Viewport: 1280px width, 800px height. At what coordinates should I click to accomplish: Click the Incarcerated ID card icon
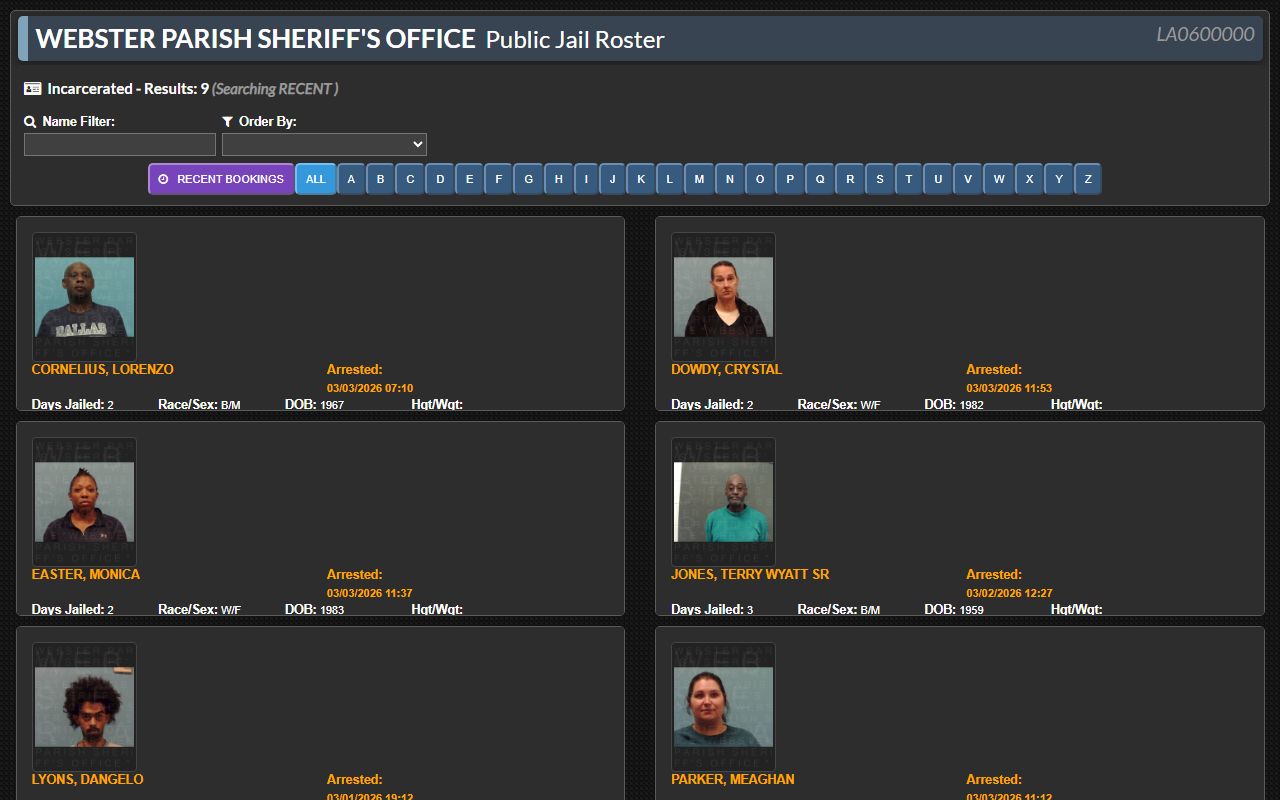coord(32,89)
